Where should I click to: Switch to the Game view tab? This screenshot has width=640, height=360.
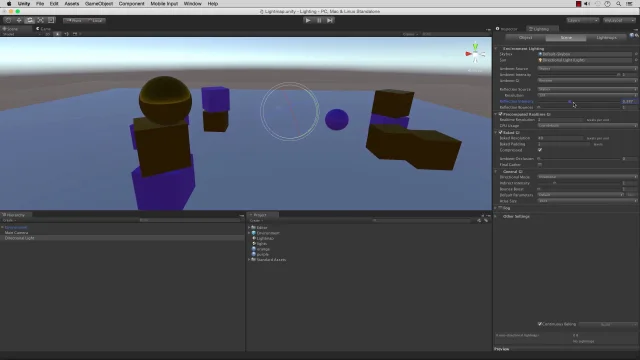[x=44, y=29]
